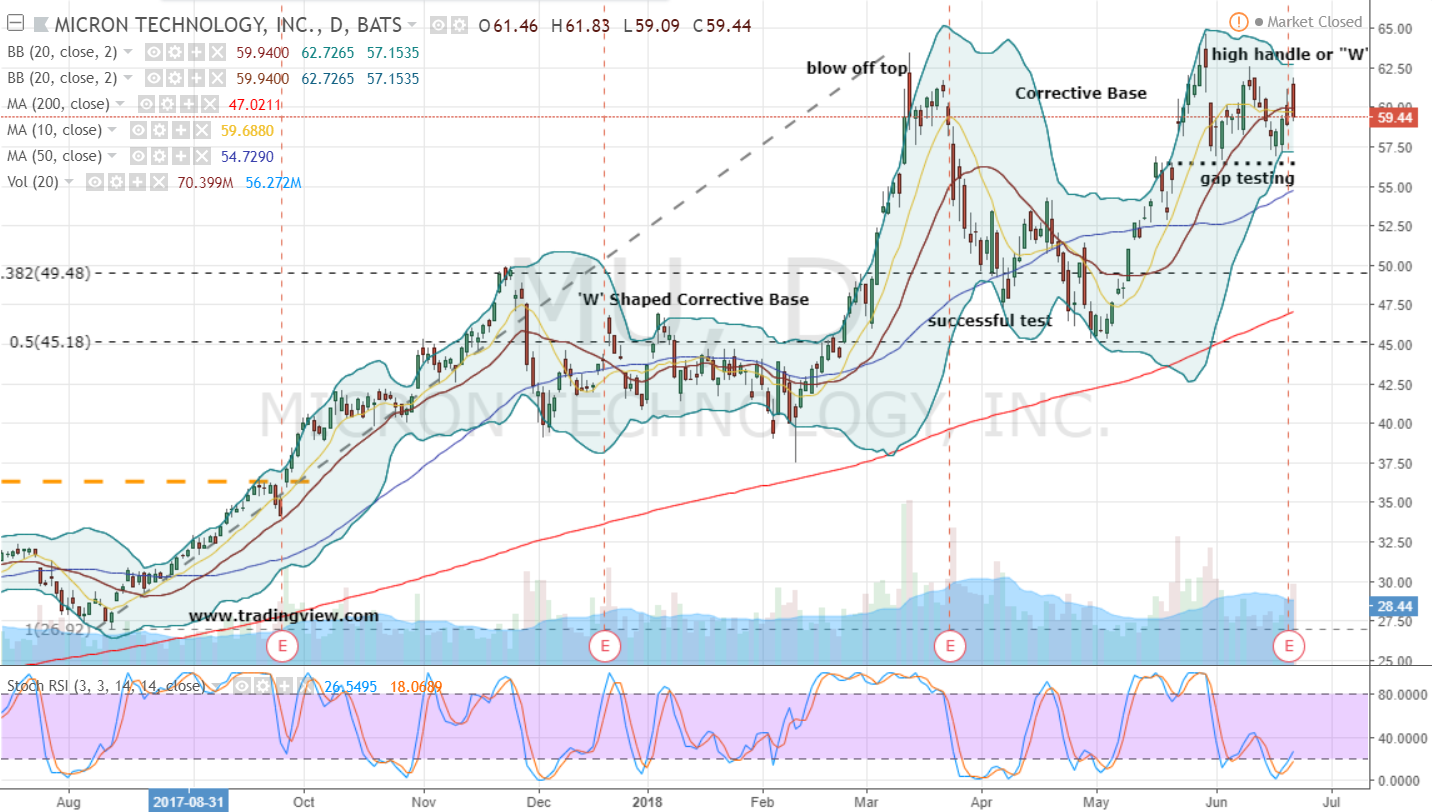Viewport: 1432px width, 812px height.
Task: Click the 59.44 current price label on axis
Action: coord(1393,117)
